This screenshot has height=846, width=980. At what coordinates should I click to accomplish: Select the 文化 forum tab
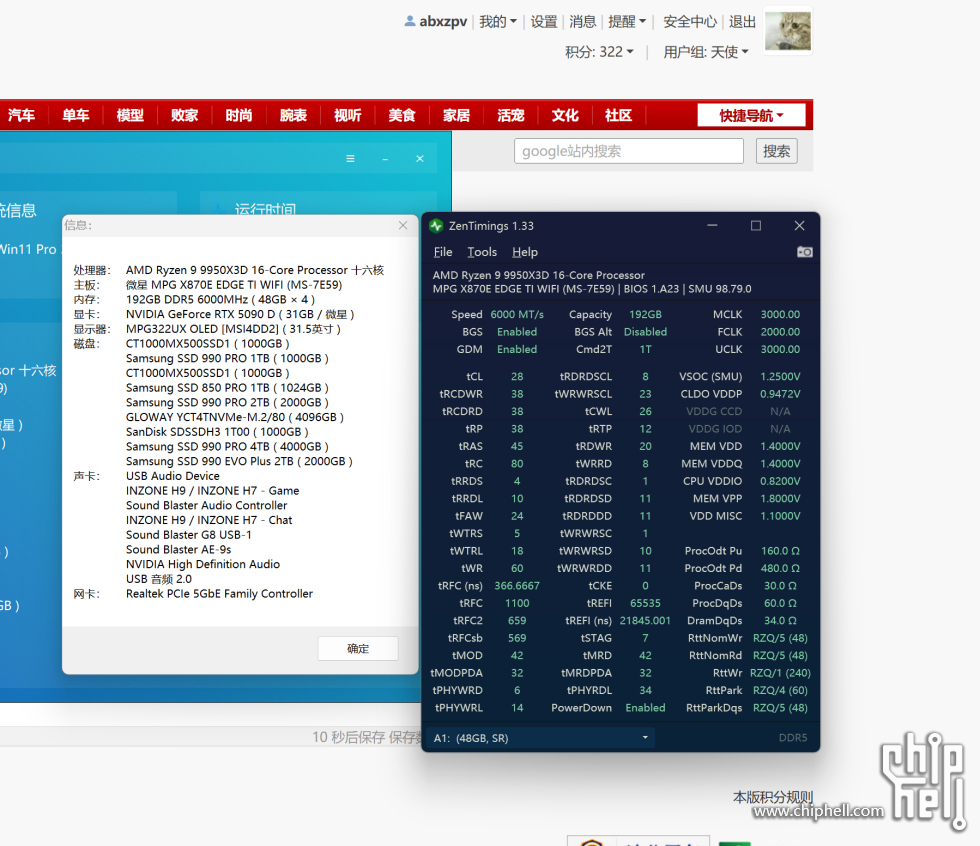point(565,115)
